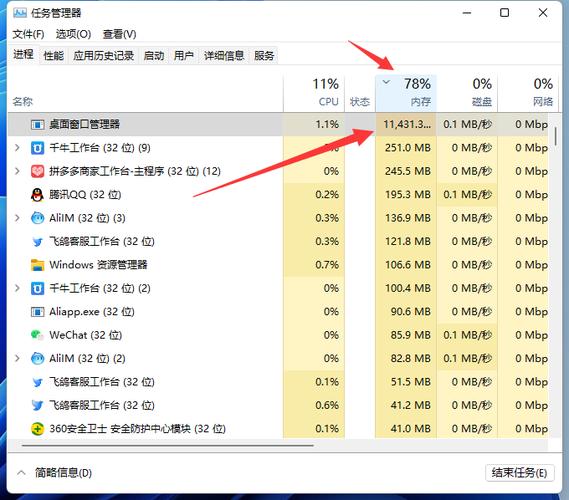Open the 选项(O) menu
The image size is (569, 500).
(73, 34)
